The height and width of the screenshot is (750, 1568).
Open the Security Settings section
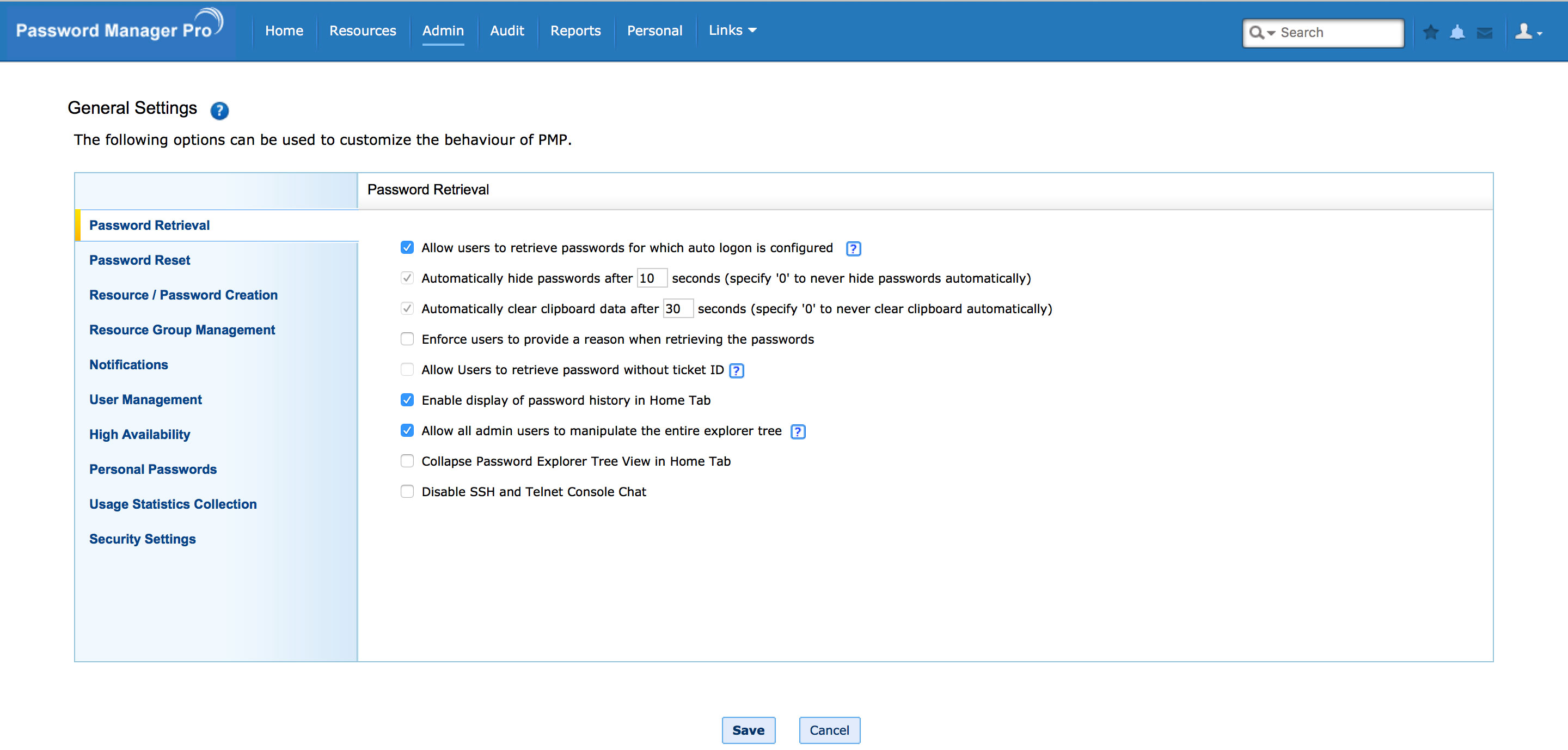[143, 539]
